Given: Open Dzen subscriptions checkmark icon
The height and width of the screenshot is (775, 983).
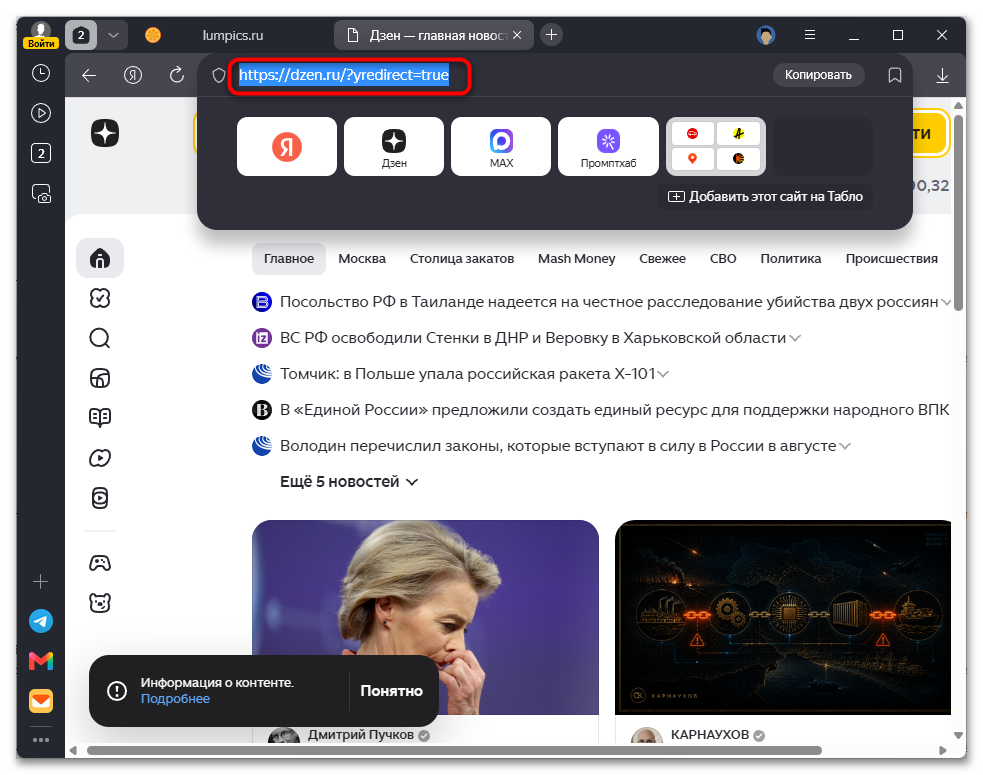Looking at the screenshot, I should point(100,298).
